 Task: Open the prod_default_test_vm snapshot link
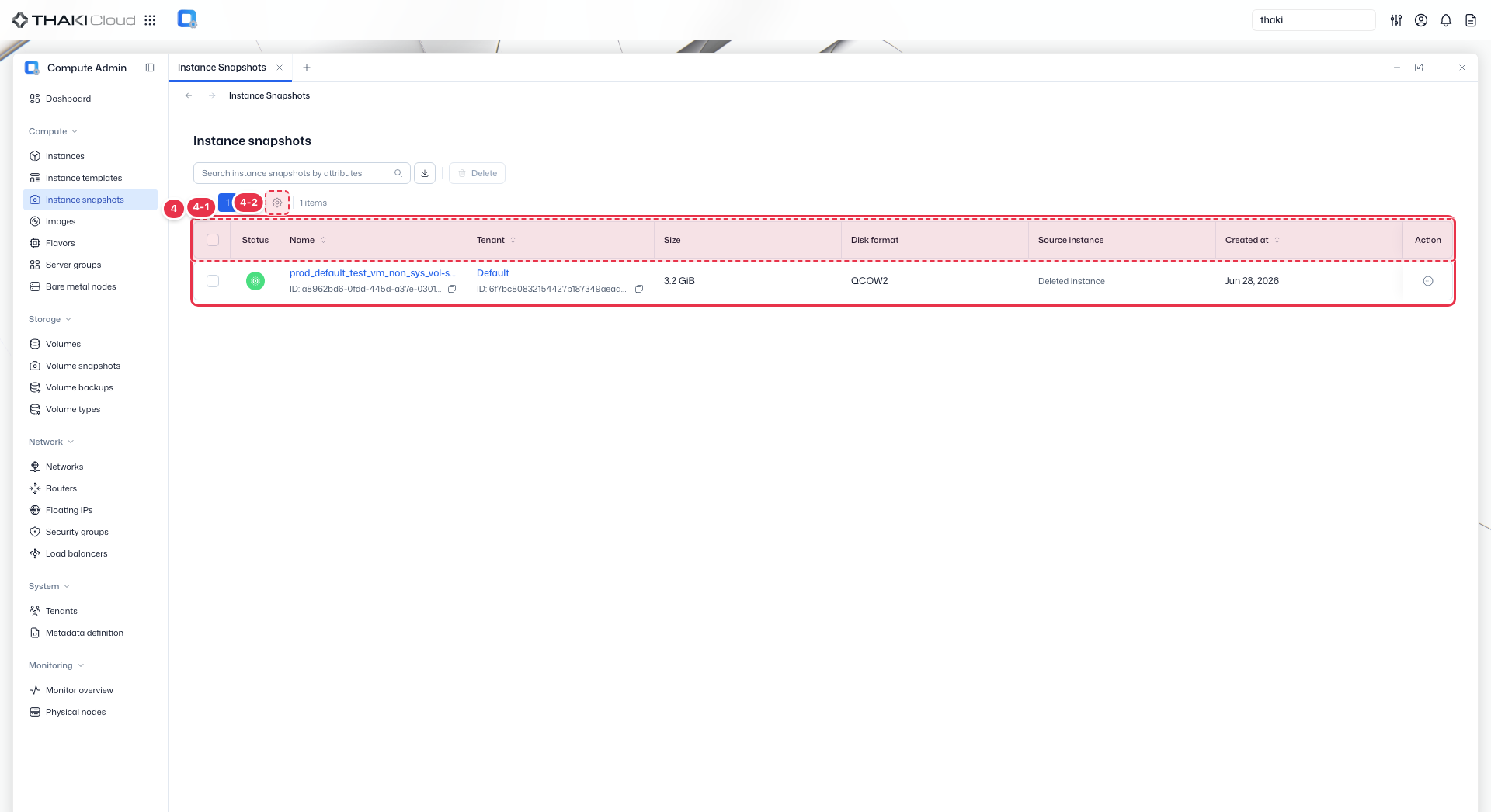click(373, 273)
